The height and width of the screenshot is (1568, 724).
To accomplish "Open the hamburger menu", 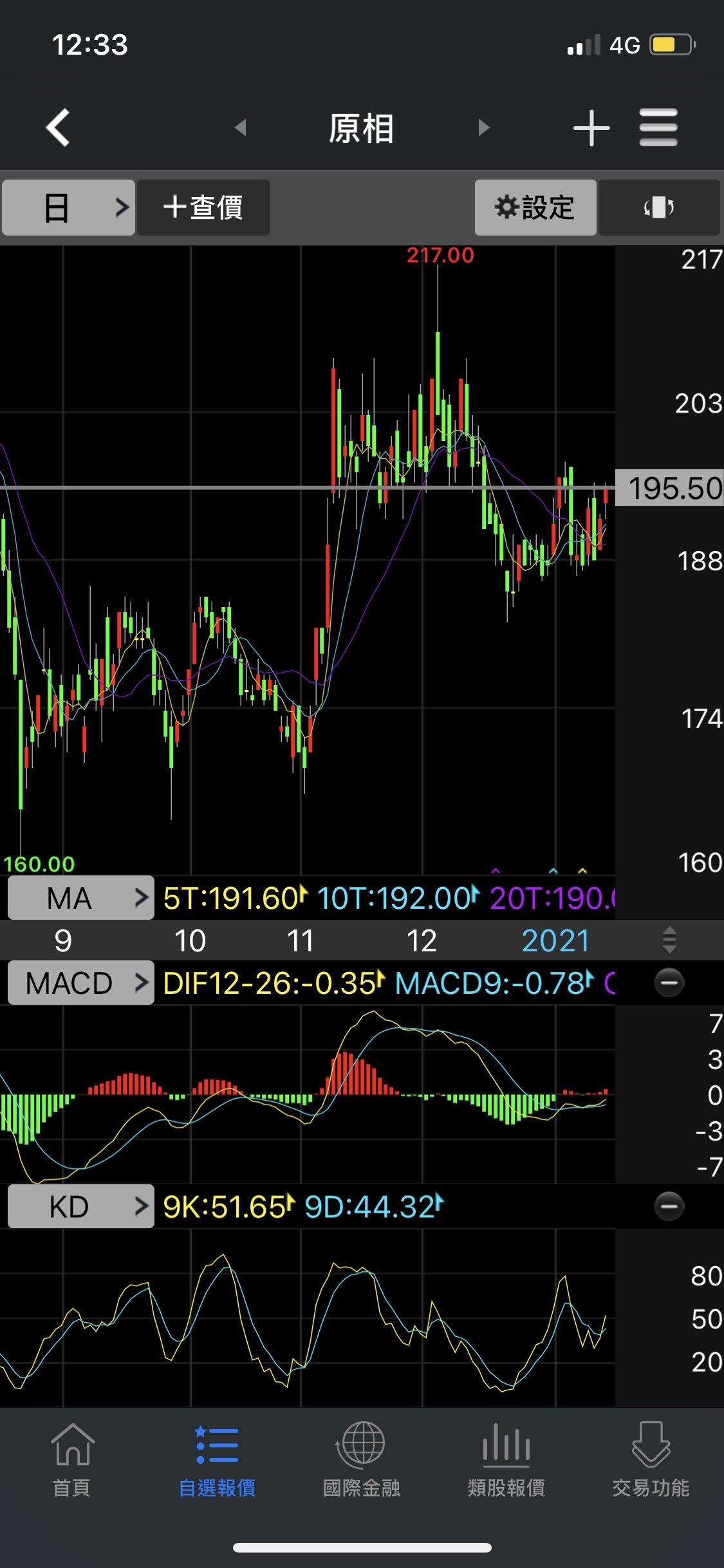I will [x=658, y=127].
